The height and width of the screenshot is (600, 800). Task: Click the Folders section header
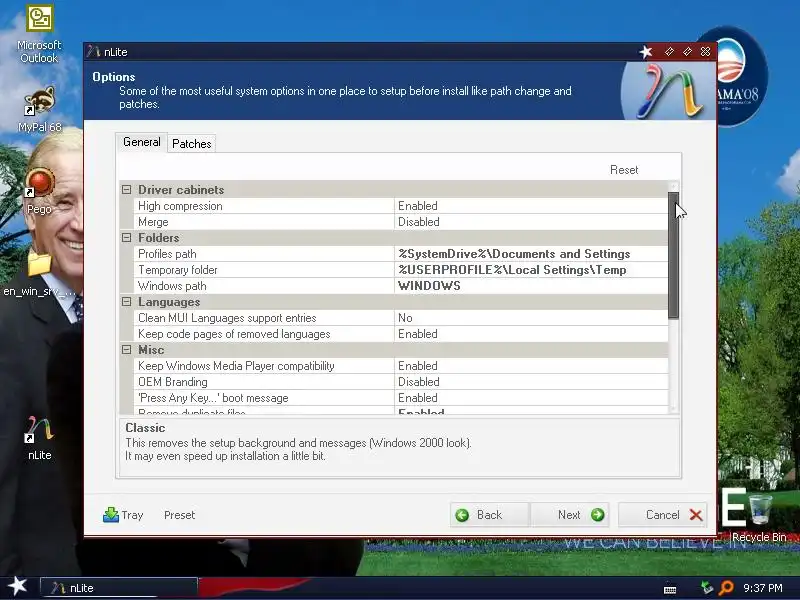[x=158, y=238]
